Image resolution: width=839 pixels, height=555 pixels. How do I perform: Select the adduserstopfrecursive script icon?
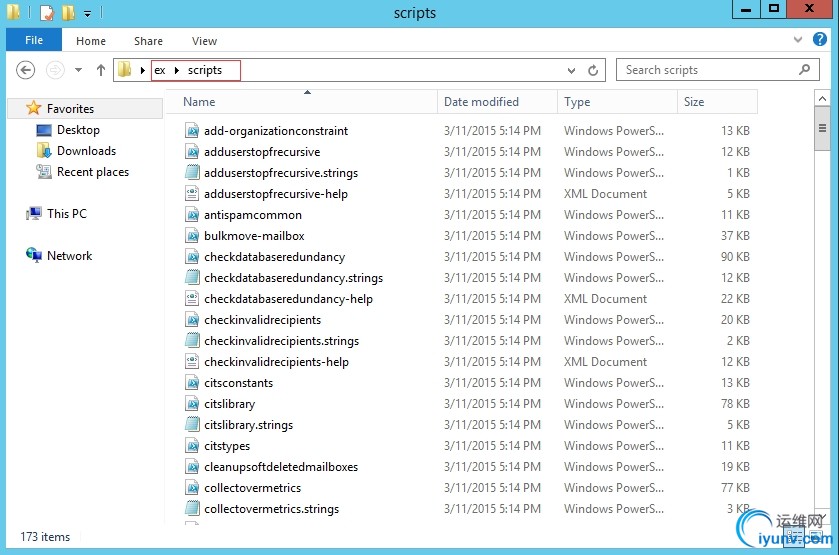192,151
